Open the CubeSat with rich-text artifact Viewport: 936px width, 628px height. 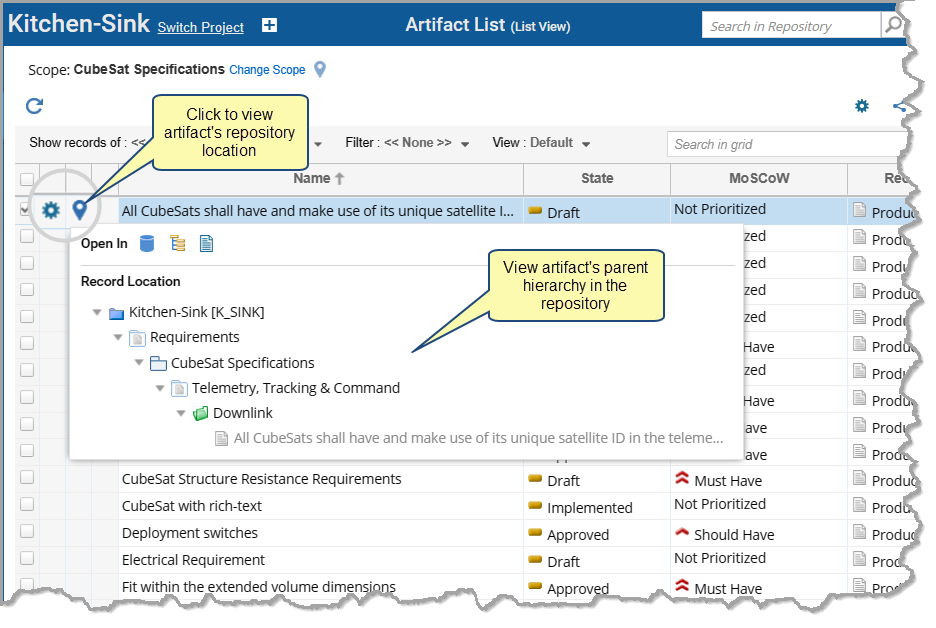click(192, 506)
